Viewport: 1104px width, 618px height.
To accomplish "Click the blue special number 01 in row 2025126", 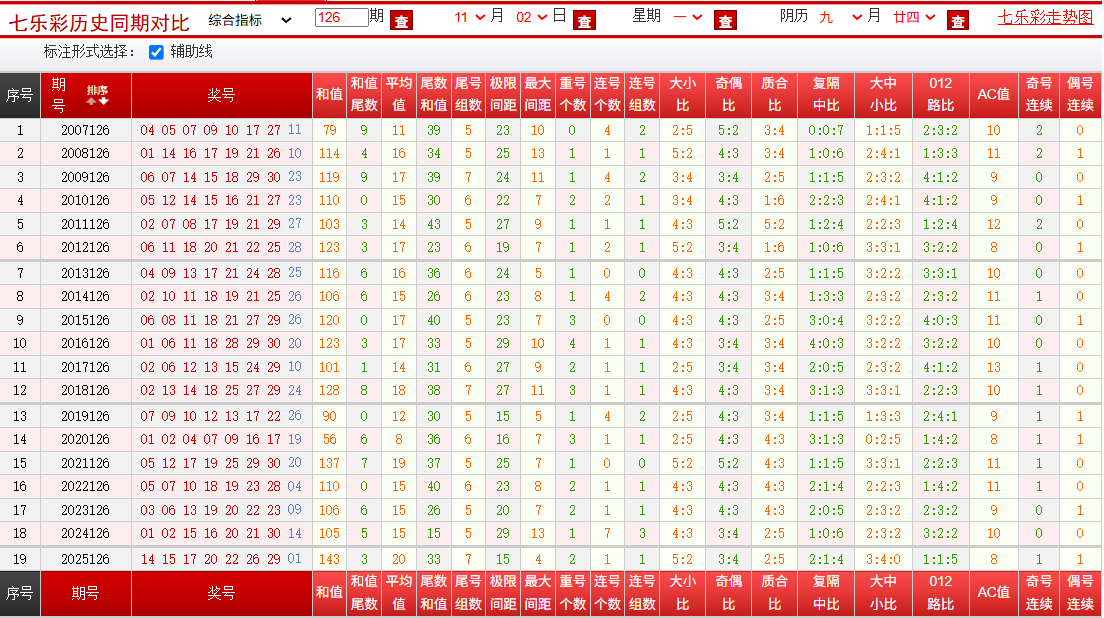I will [x=294, y=559].
